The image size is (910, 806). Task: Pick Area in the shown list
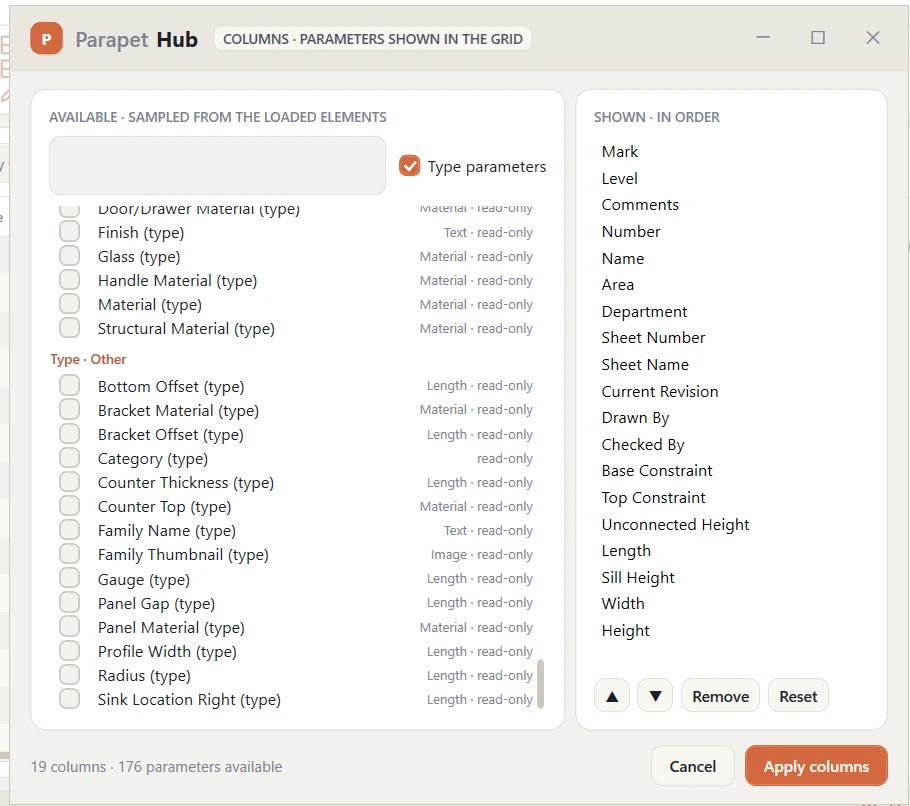618,285
